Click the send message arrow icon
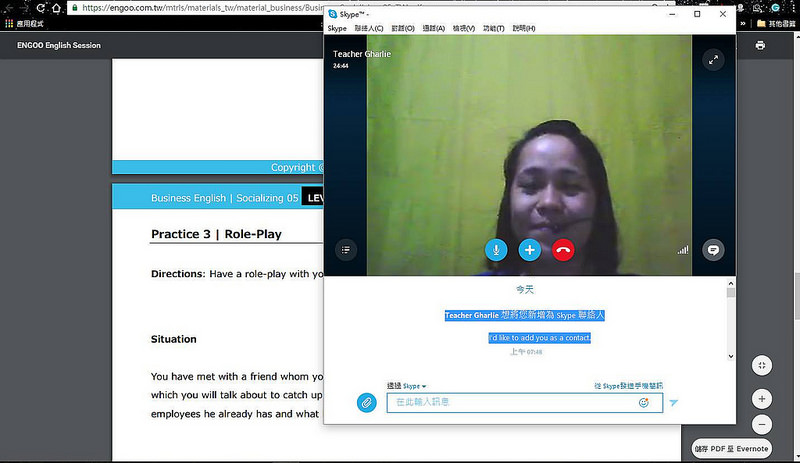The width and height of the screenshot is (800, 463). coord(674,403)
